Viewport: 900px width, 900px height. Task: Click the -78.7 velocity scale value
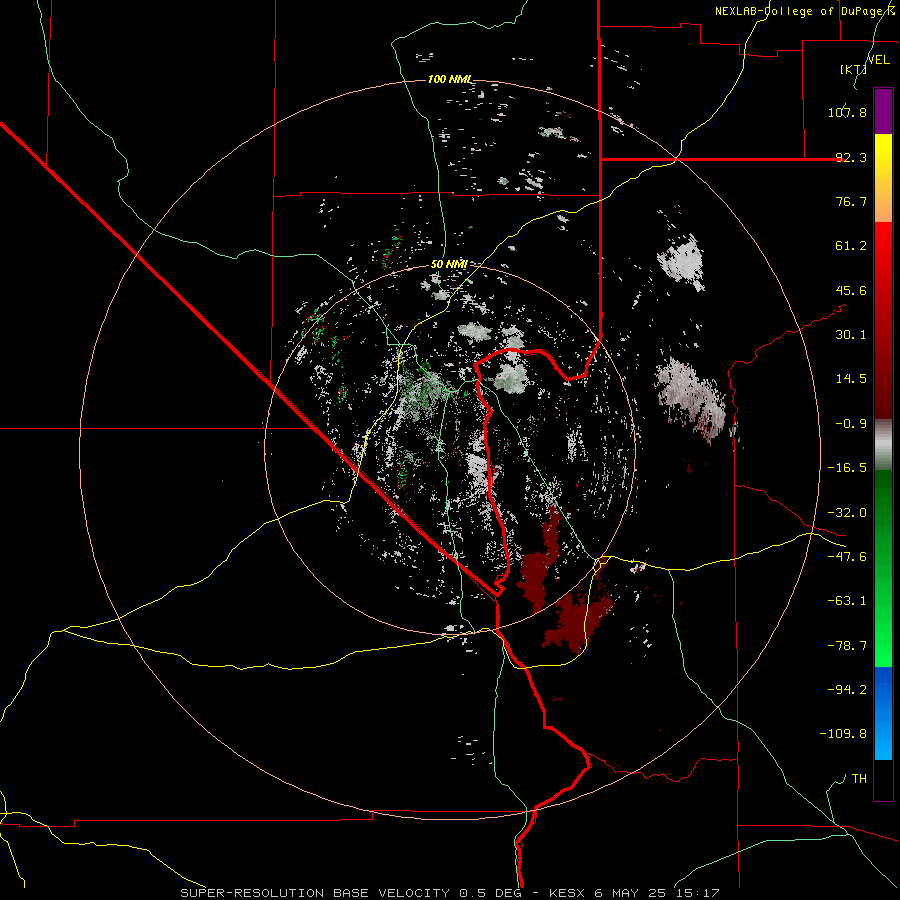click(847, 646)
